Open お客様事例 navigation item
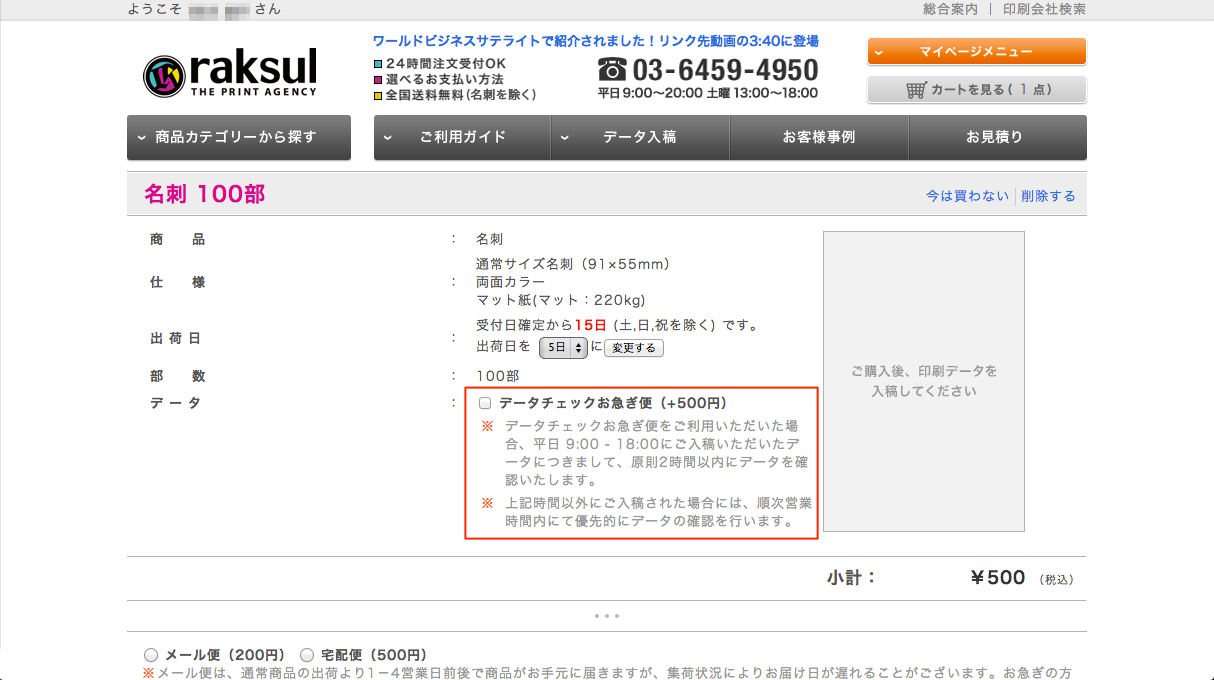Viewport: 1214px width, 680px height. tap(819, 138)
